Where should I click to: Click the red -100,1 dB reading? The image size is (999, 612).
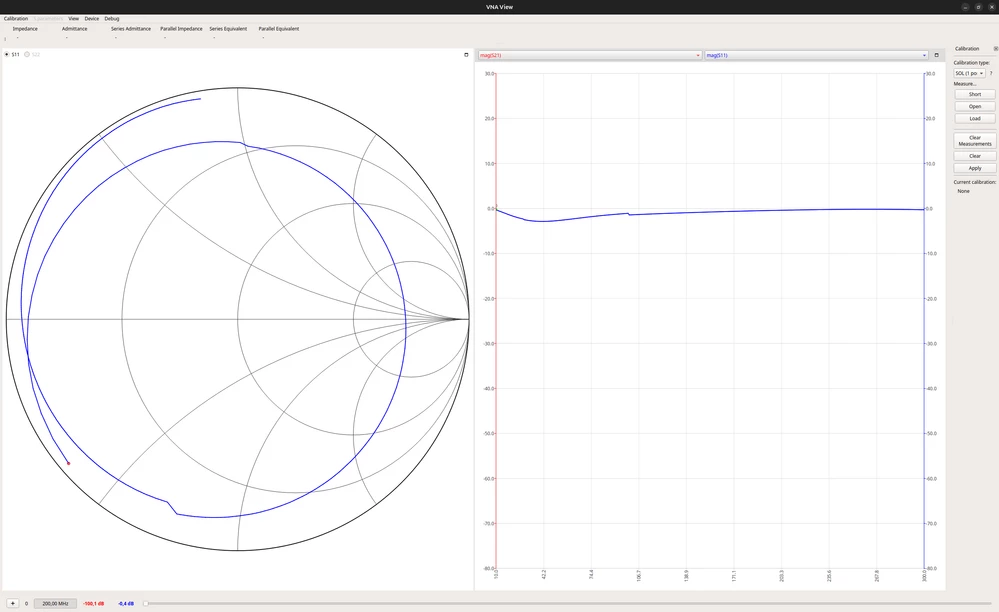tap(94, 604)
